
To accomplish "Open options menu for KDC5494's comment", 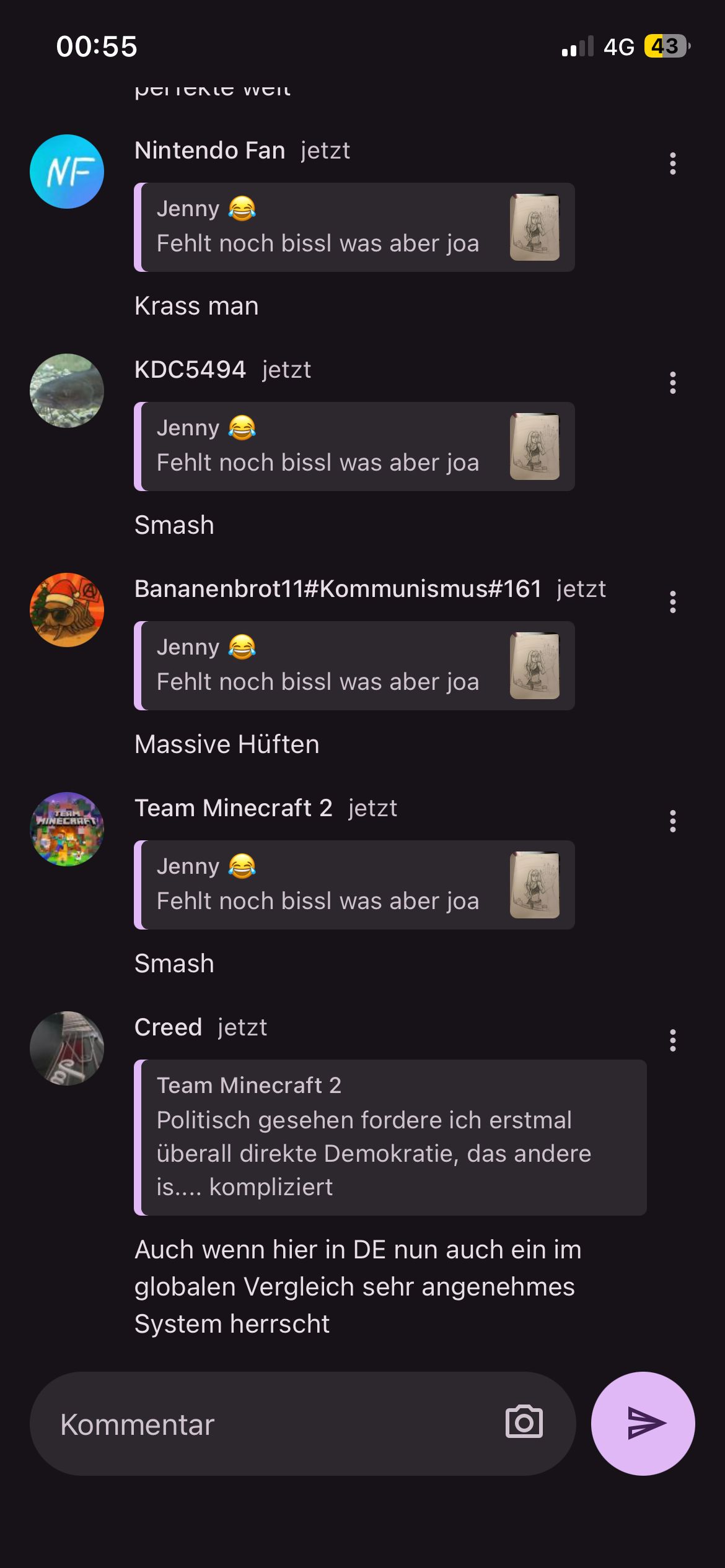I will pos(673,383).
